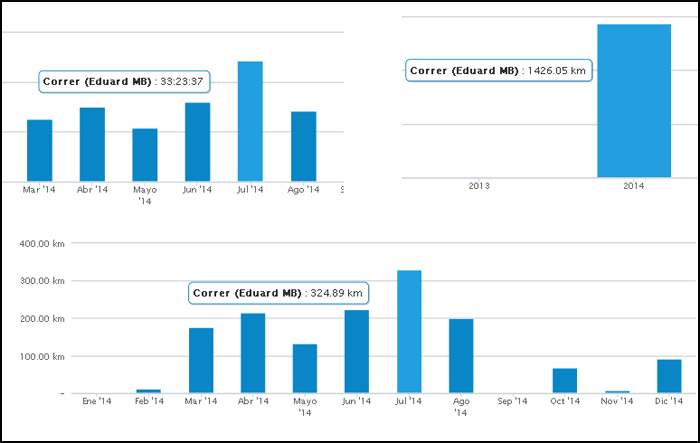
Task: Click the 400.00 km axis label
Action: [x=42, y=244]
